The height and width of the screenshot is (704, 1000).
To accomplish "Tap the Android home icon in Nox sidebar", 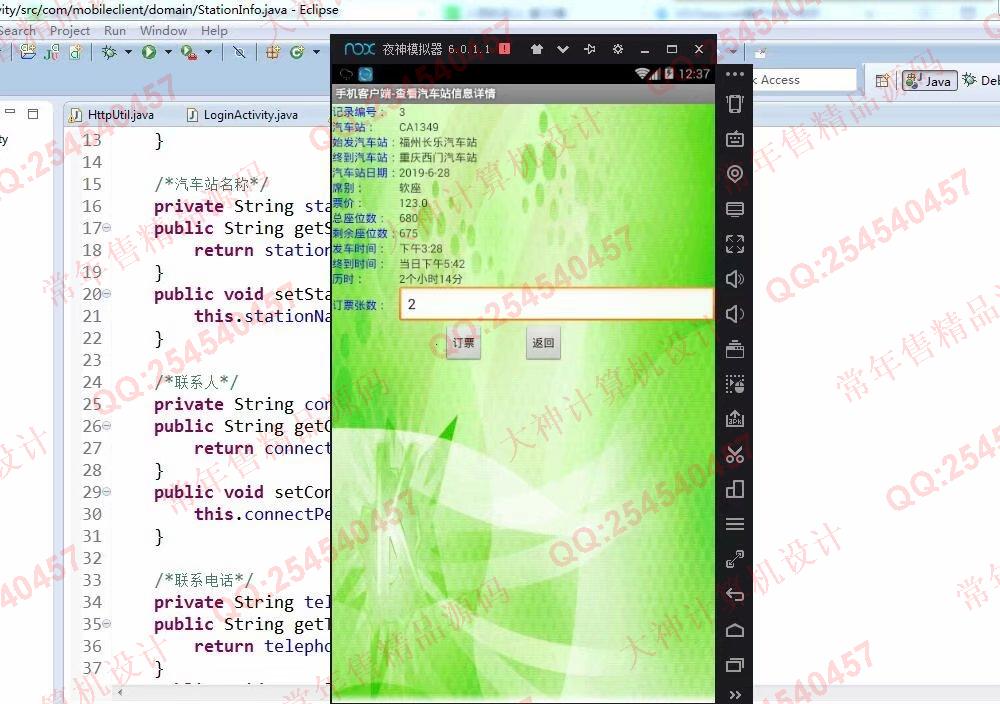I will (x=735, y=630).
